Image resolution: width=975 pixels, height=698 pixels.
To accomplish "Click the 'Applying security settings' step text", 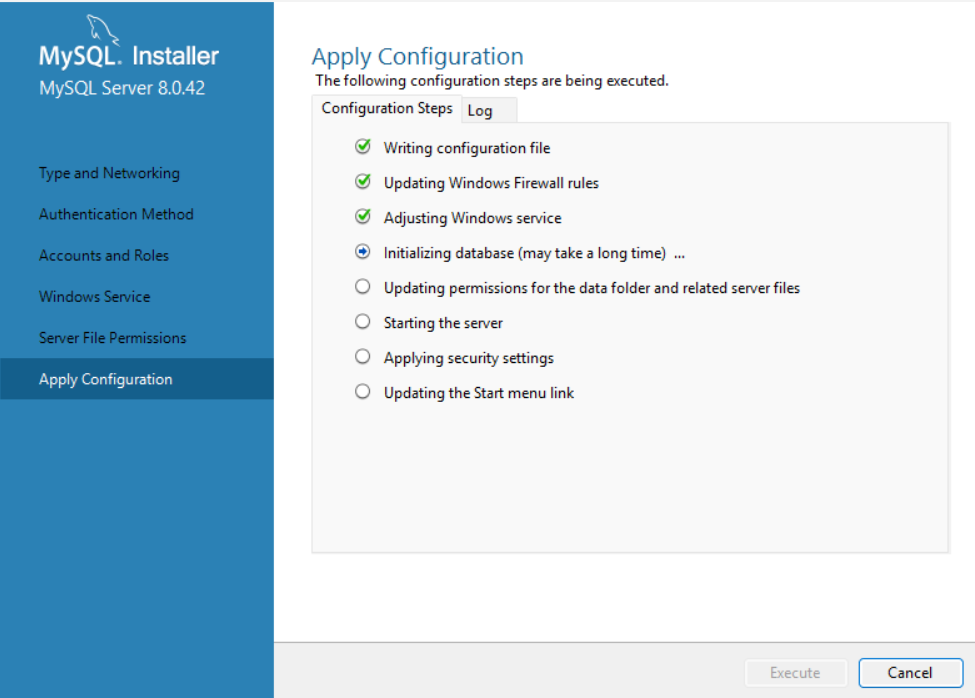I will pyautogui.click(x=469, y=358).
